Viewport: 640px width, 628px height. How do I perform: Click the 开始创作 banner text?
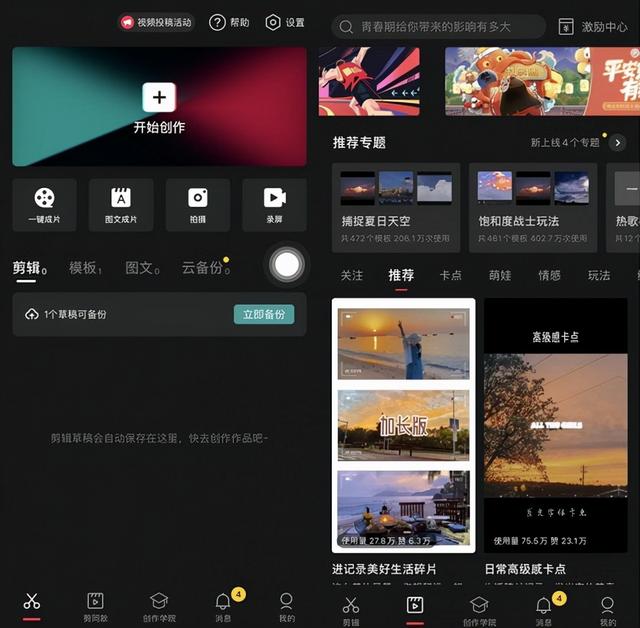[x=159, y=127]
